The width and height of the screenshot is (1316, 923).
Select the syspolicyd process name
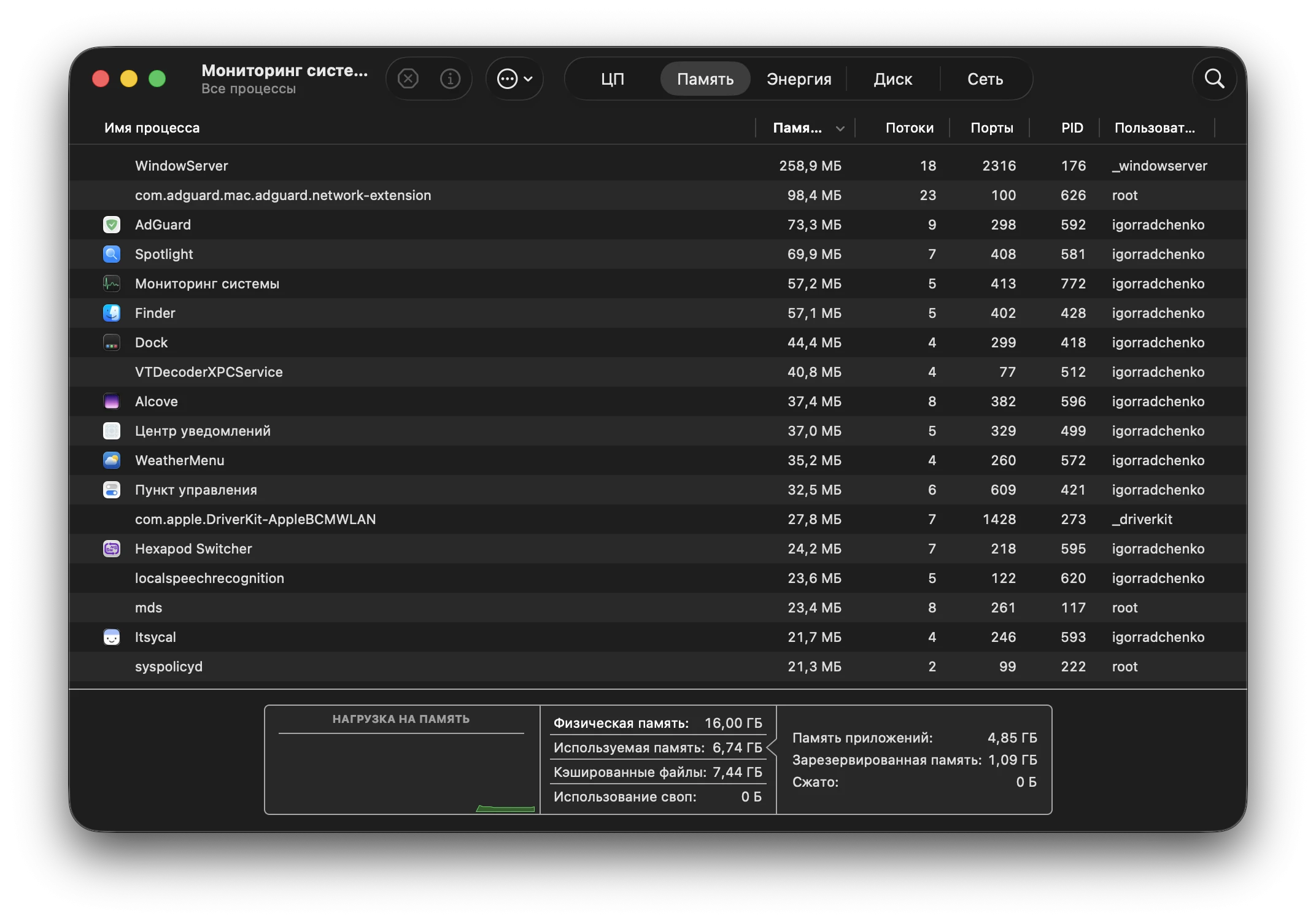[x=169, y=666]
